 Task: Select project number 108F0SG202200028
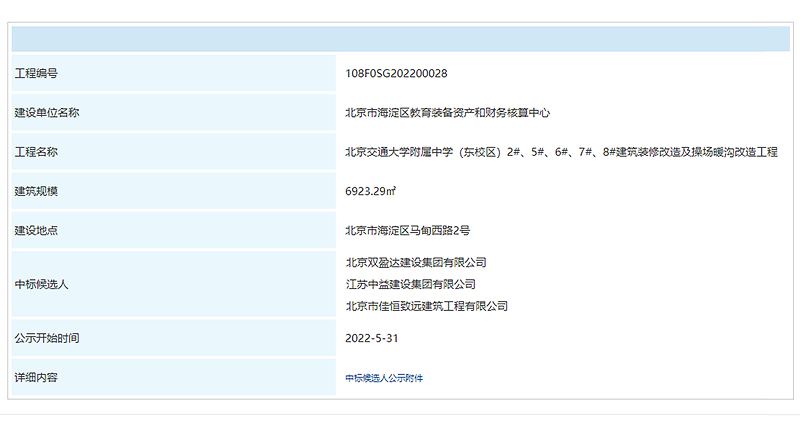point(396,74)
